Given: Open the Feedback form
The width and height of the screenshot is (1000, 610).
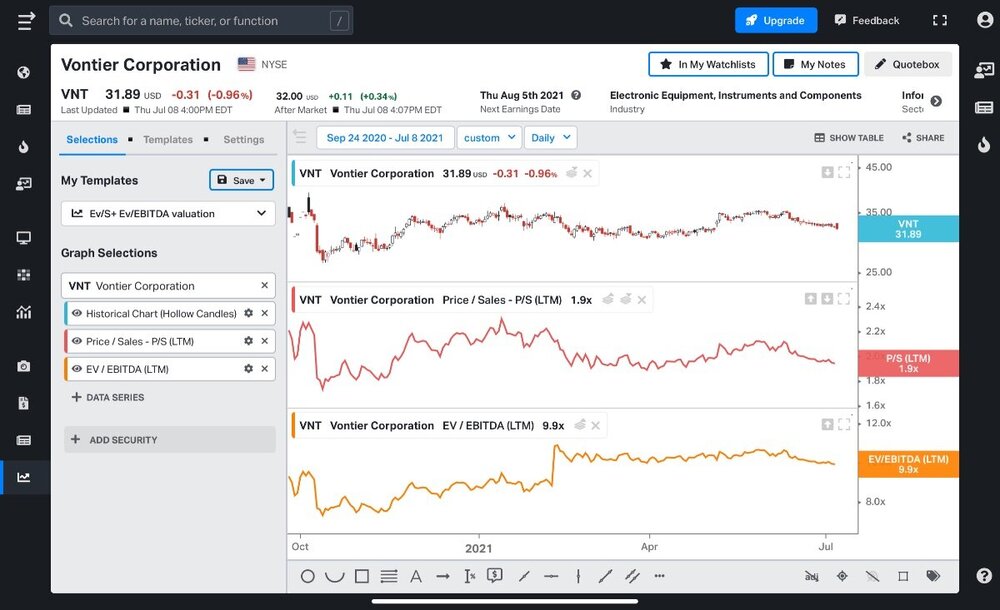Looking at the screenshot, I should point(867,20).
